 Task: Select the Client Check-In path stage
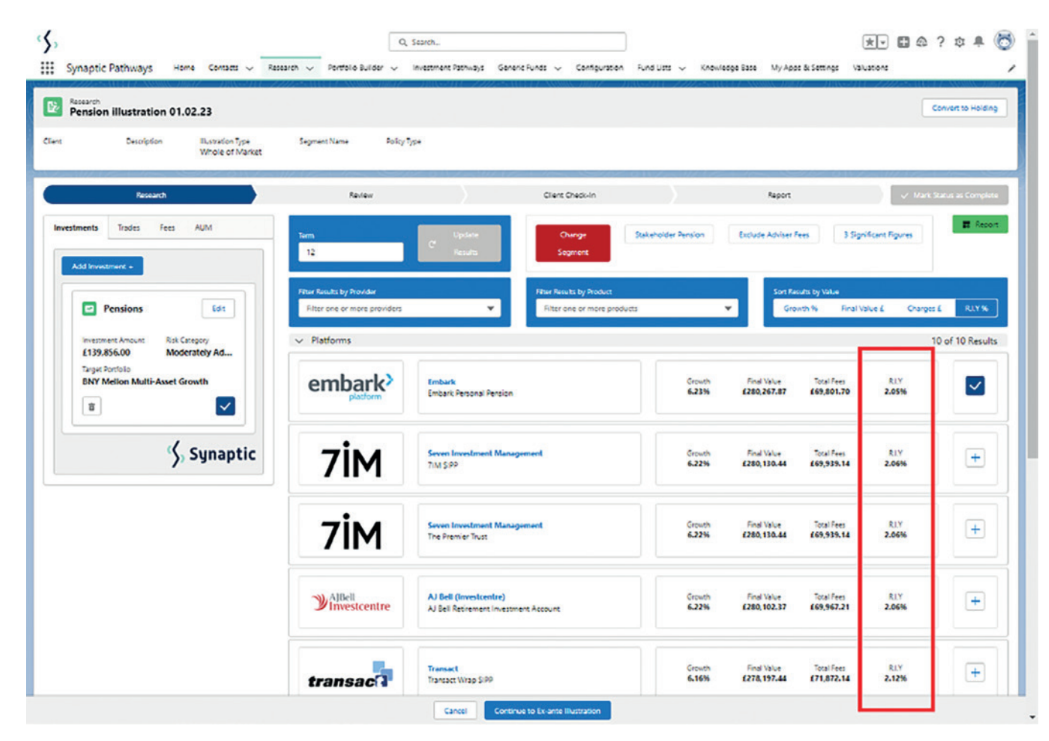[569, 195]
